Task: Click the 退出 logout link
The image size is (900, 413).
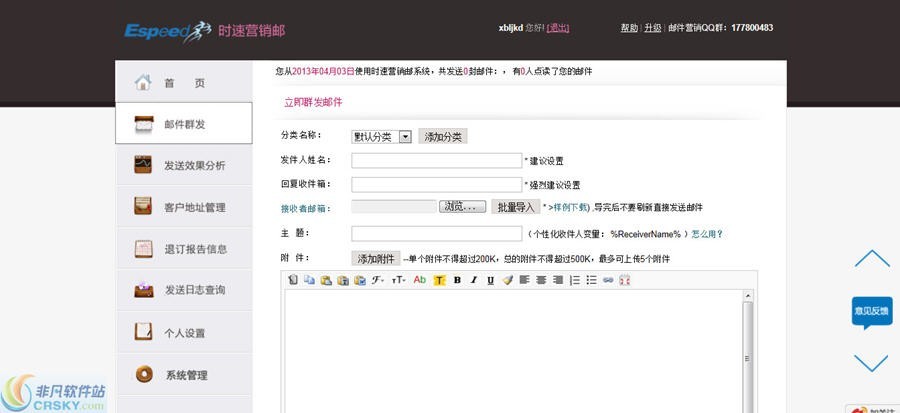Action: 558,28
